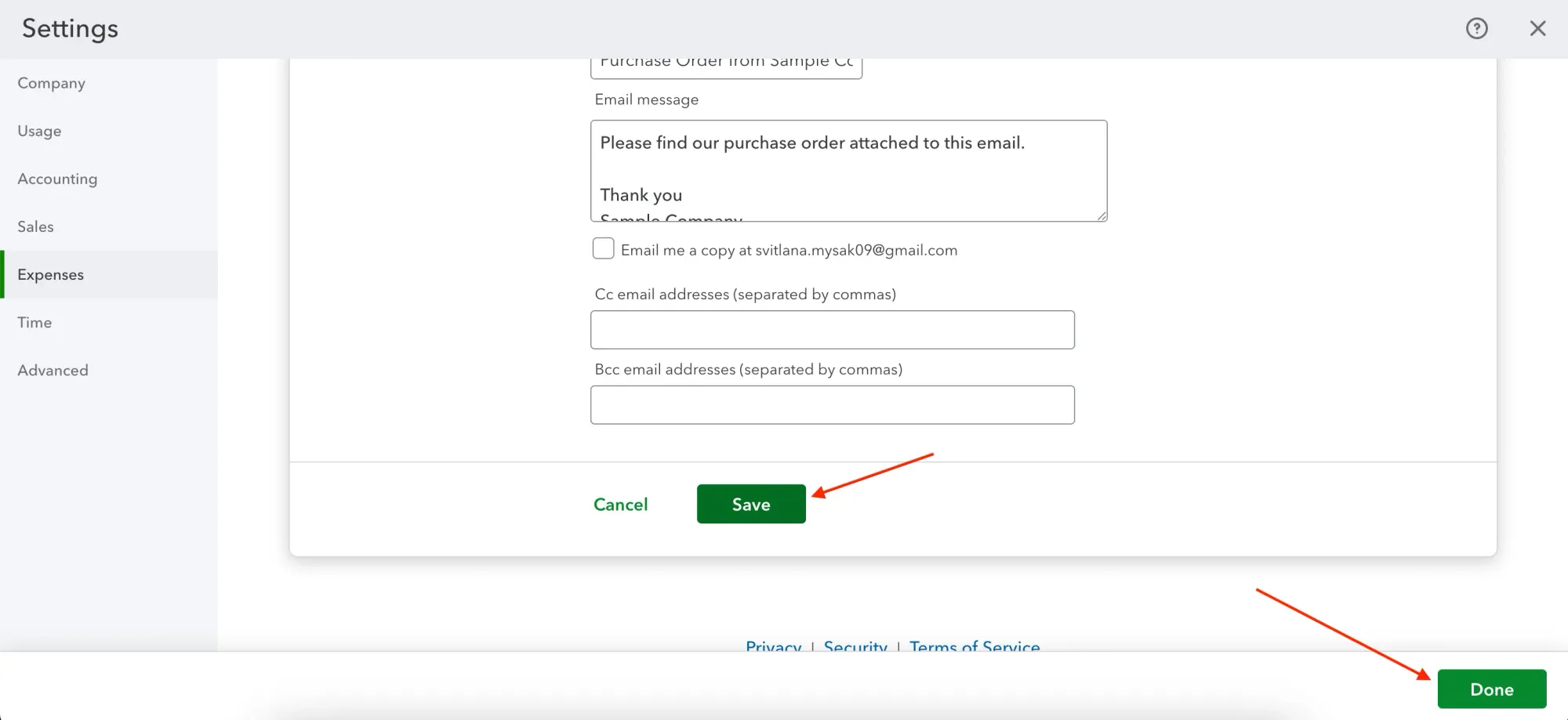Open the Privacy link
Image resolution: width=1568 pixels, height=720 pixels.
tap(773, 647)
